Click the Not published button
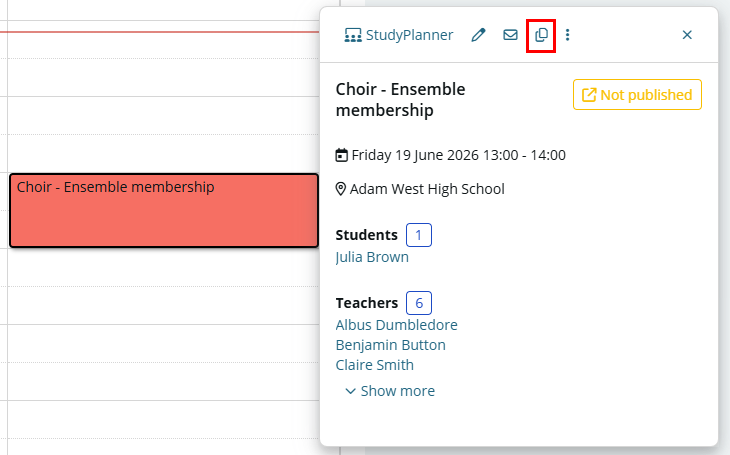Viewport: 730px width, 455px height. (637, 95)
